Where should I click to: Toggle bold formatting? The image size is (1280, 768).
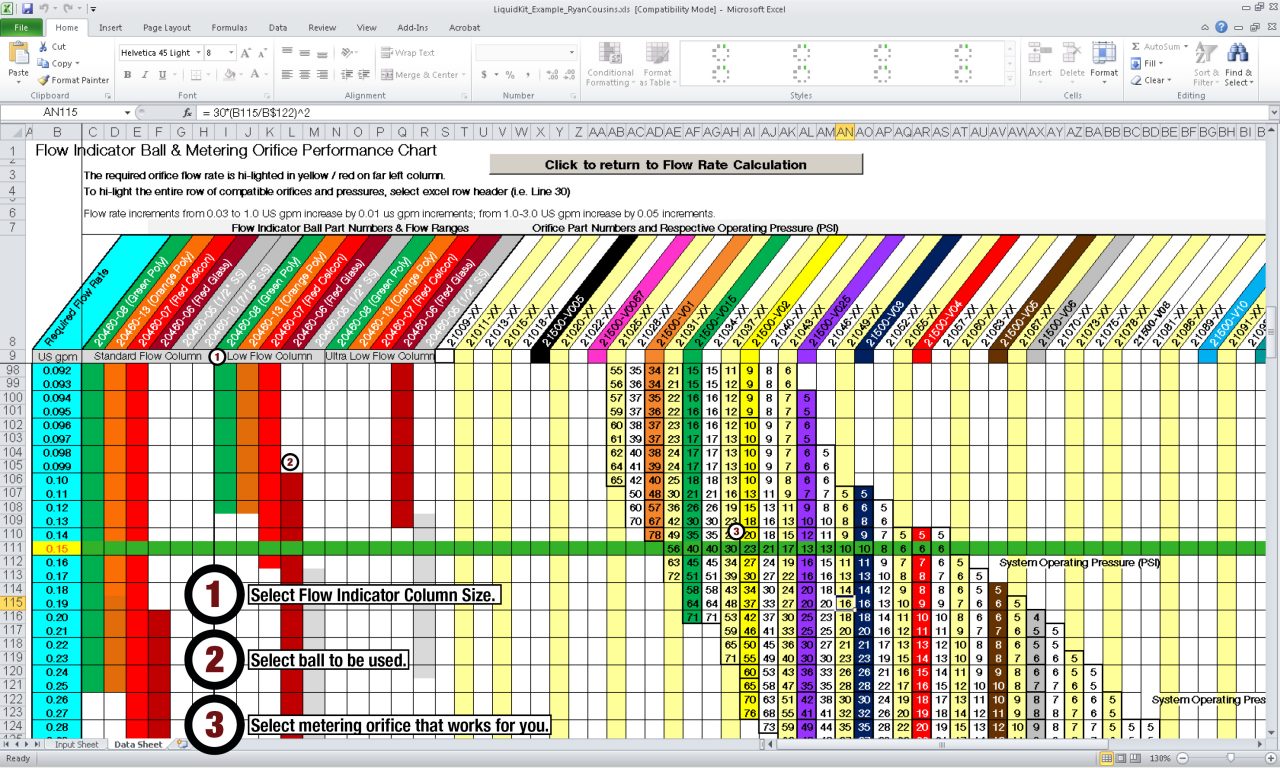(127, 74)
